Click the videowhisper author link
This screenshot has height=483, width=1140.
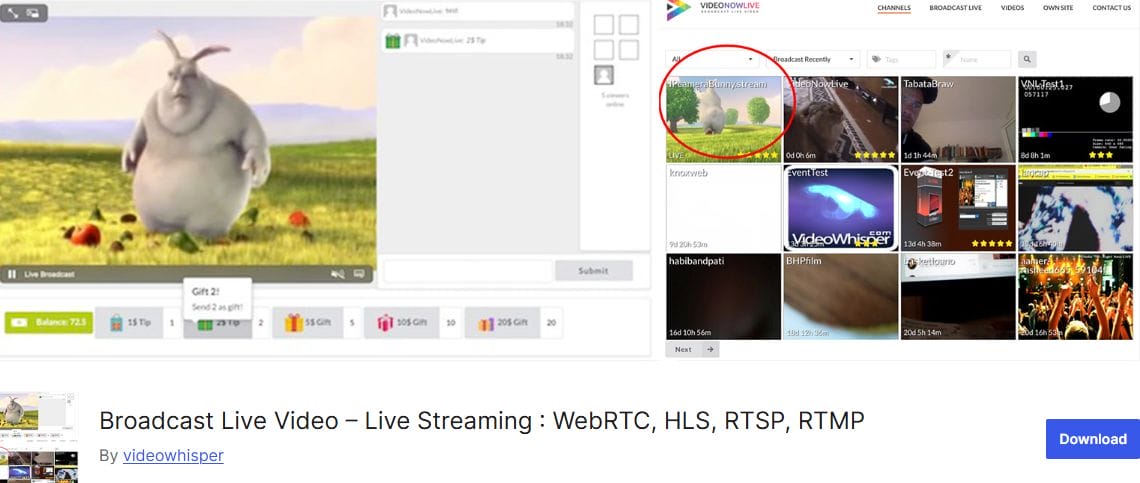(x=173, y=455)
